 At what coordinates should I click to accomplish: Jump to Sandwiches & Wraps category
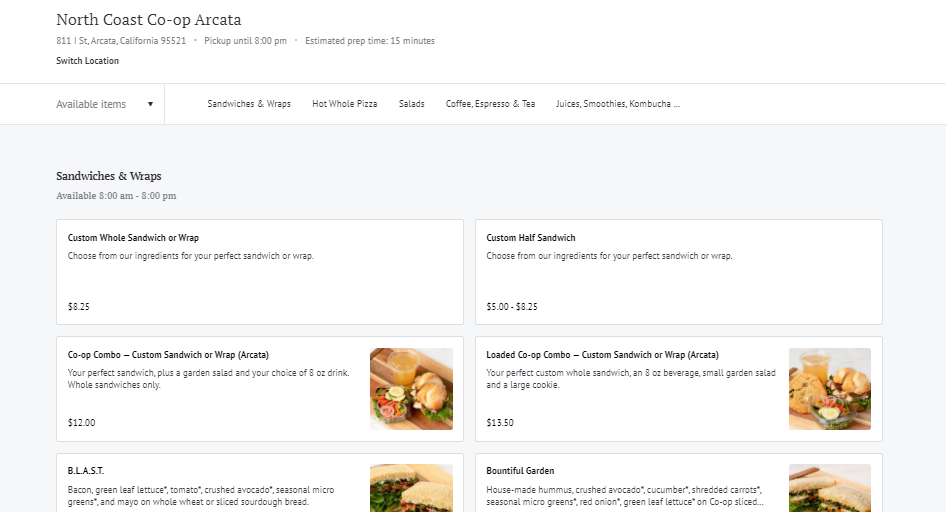(249, 104)
